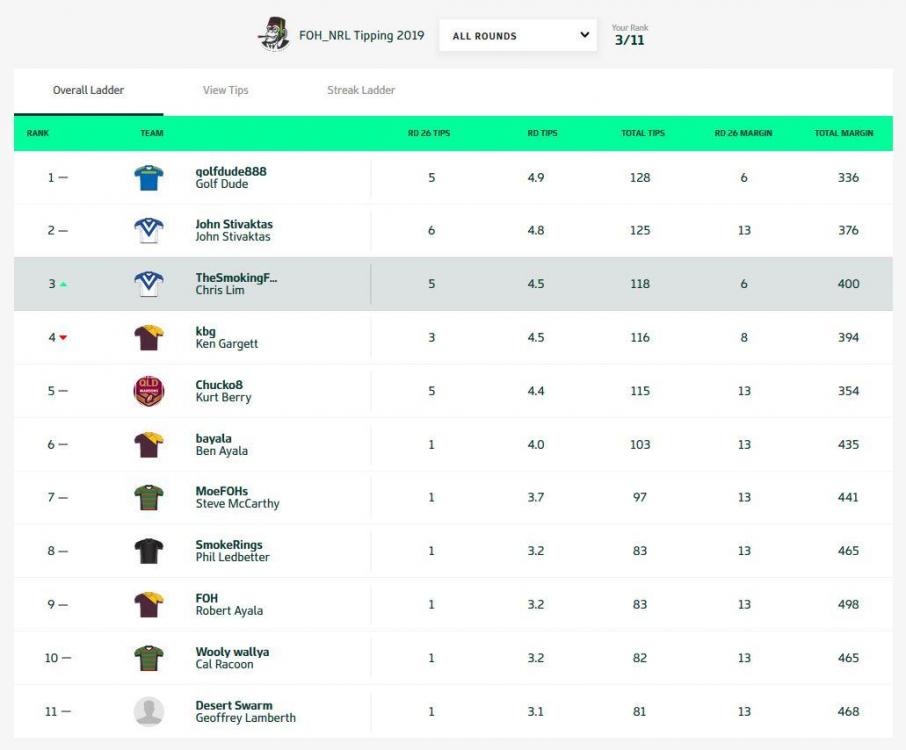Click the FOH_NRL Tipping 2019 monkey logo
Viewport: 906px width, 750px height.
273,34
